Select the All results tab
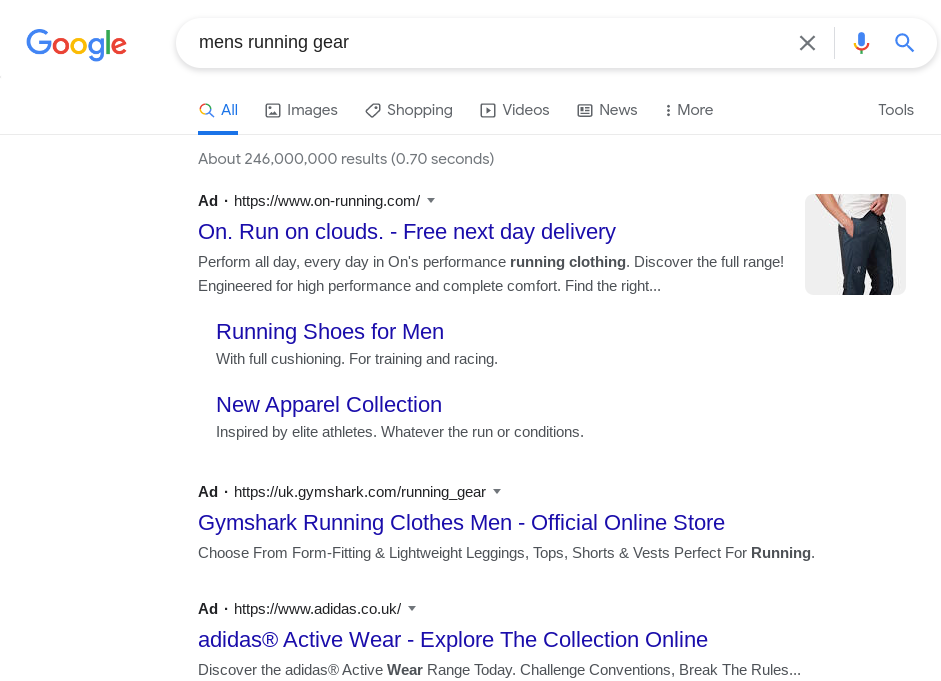 tap(218, 110)
